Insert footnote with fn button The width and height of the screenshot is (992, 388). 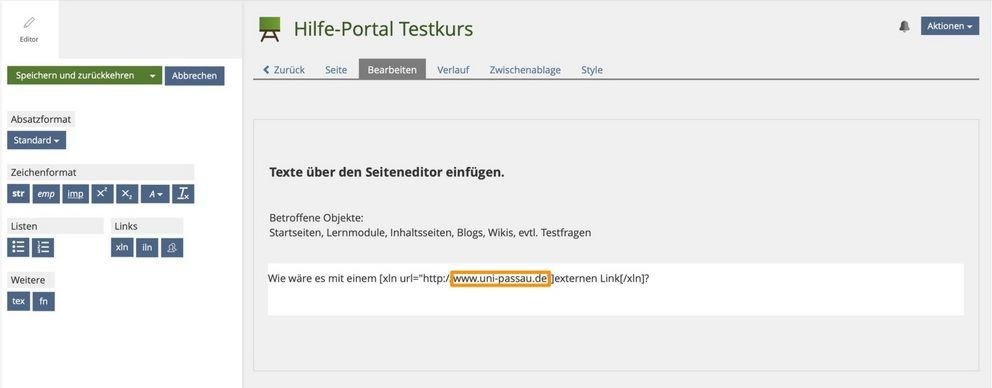click(x=44, y=301)
